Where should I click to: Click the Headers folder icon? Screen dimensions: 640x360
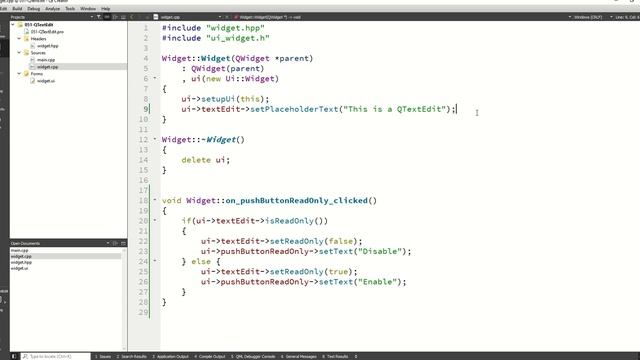click(x=27, y=39)
